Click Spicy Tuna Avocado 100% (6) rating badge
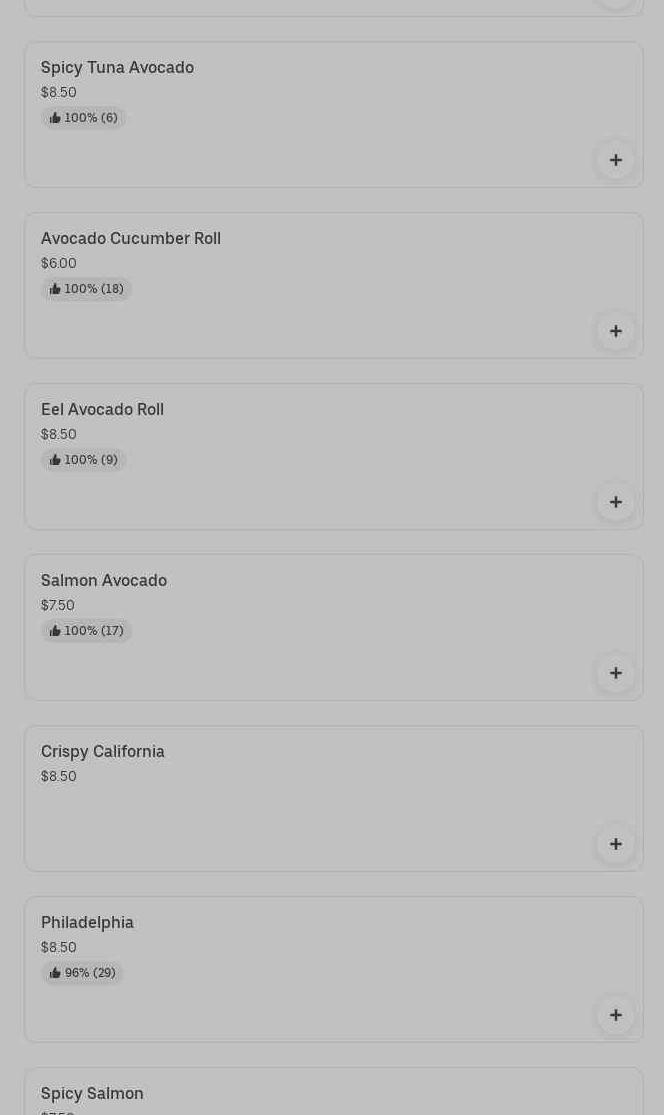This screenshot has height=1115, width=664. 84,118
